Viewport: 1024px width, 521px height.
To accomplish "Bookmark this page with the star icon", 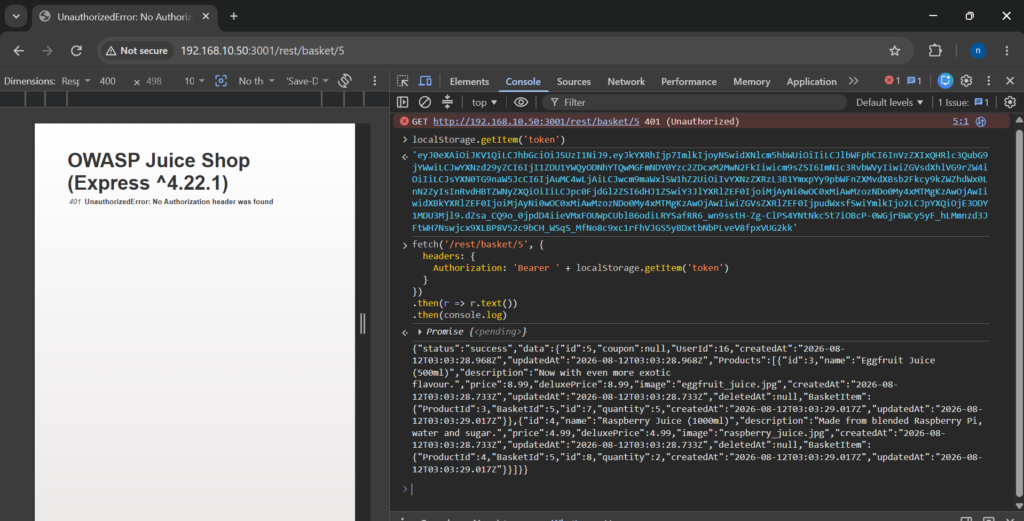I will tap(895, 50).
